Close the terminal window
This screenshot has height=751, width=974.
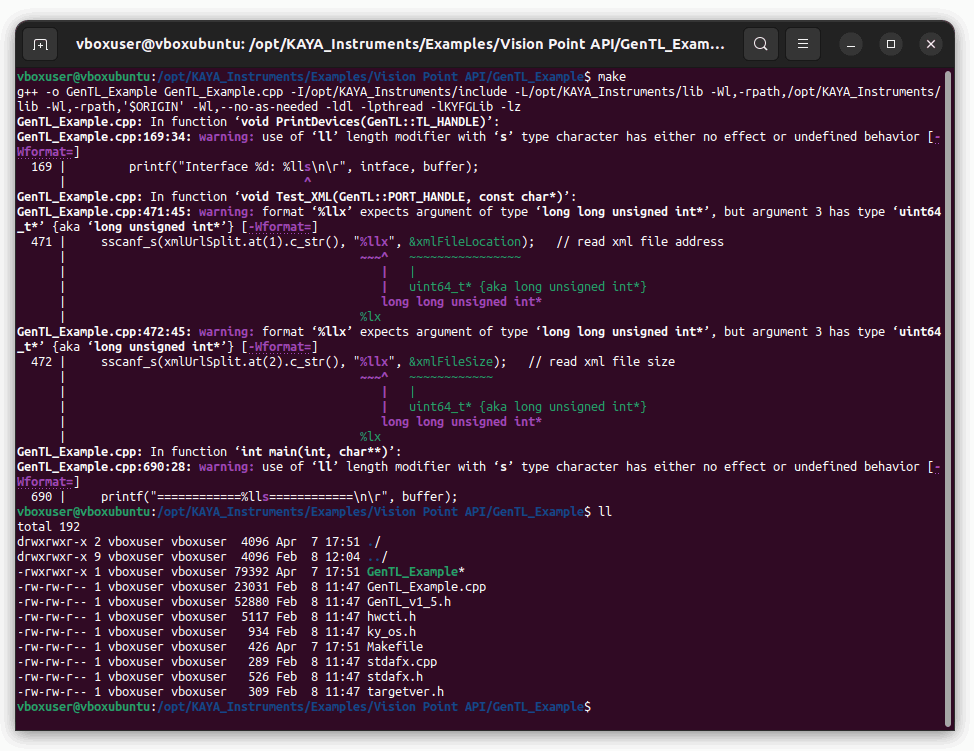pyautogui.click(x=931, y=44)
